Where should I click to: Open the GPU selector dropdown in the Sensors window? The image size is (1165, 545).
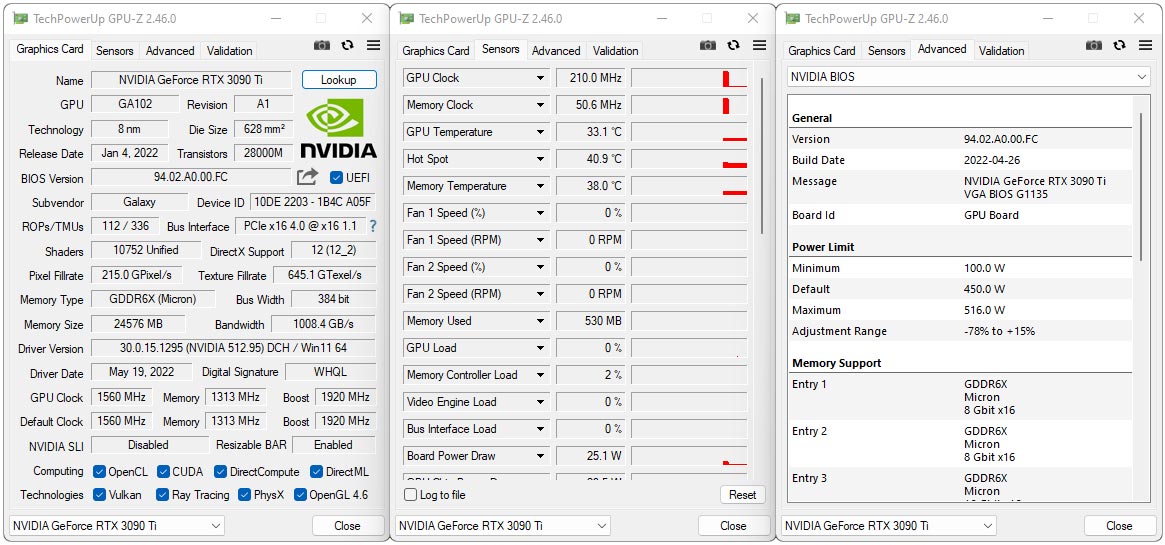(x=503, y=526)
